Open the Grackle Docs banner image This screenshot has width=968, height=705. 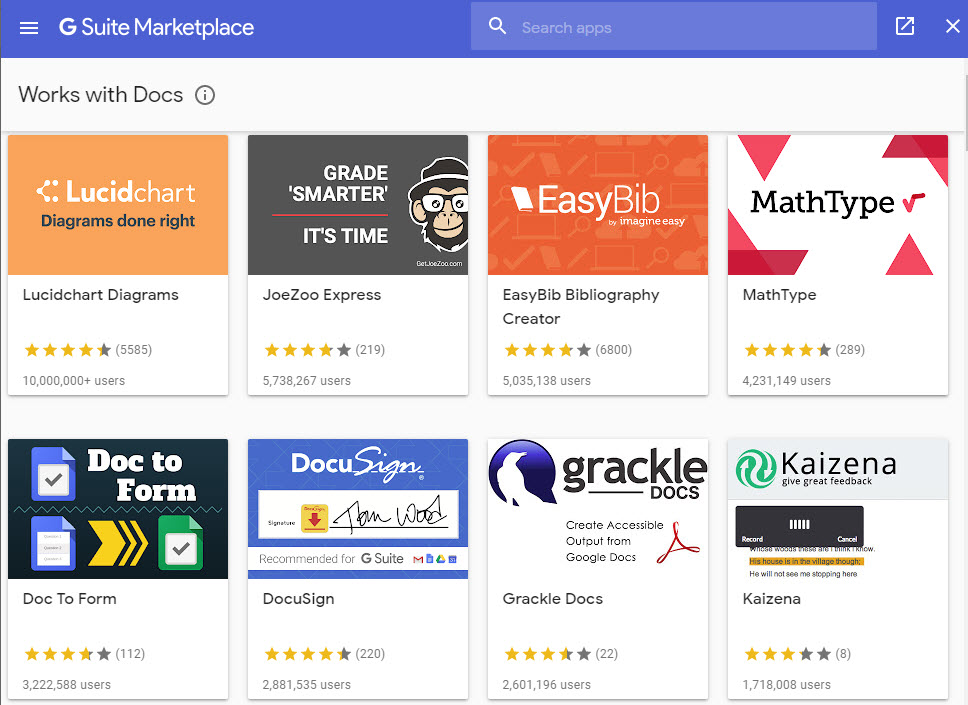coord(598,509)
